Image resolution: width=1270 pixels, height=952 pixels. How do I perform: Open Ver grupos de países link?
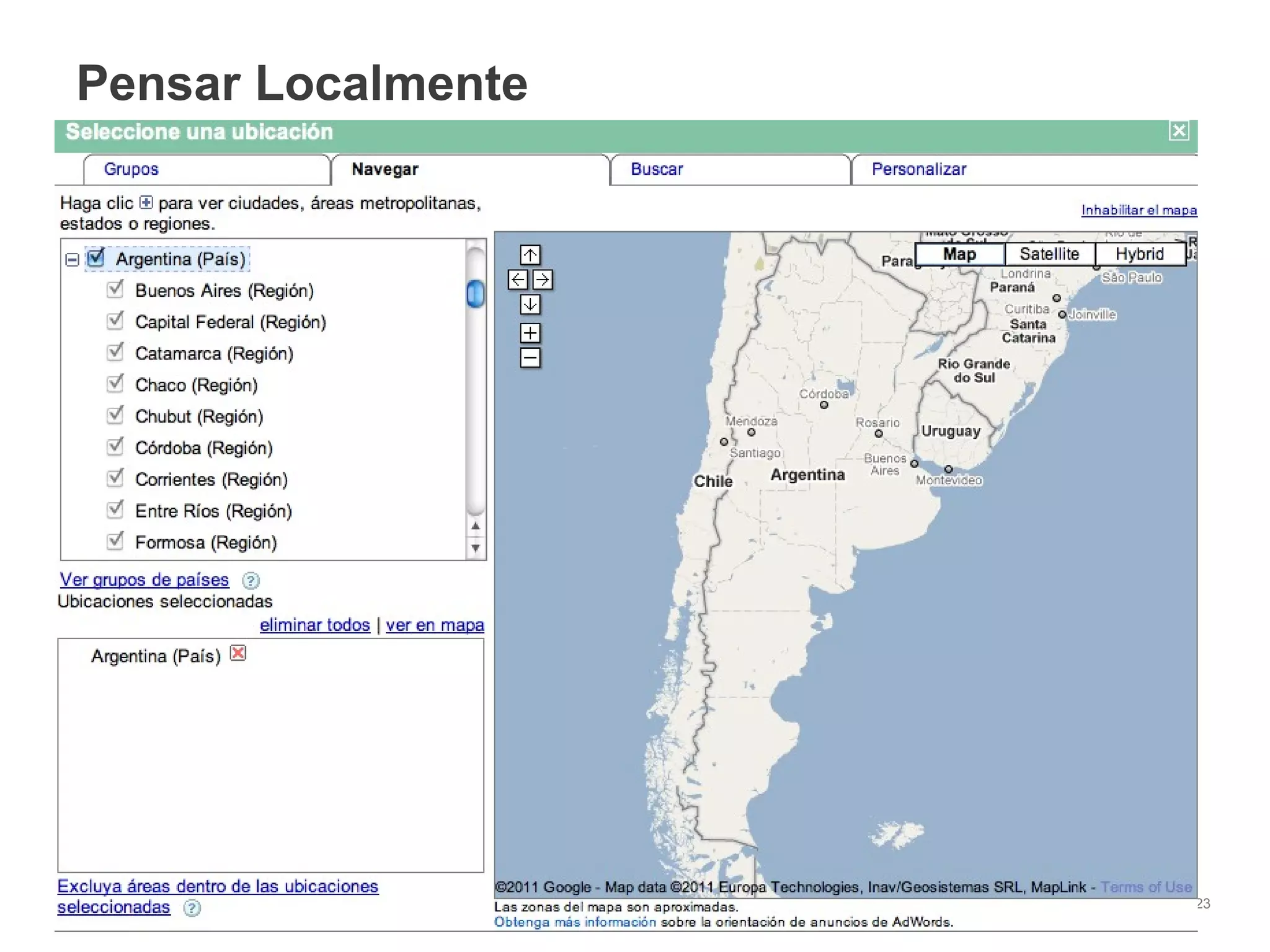144,580
